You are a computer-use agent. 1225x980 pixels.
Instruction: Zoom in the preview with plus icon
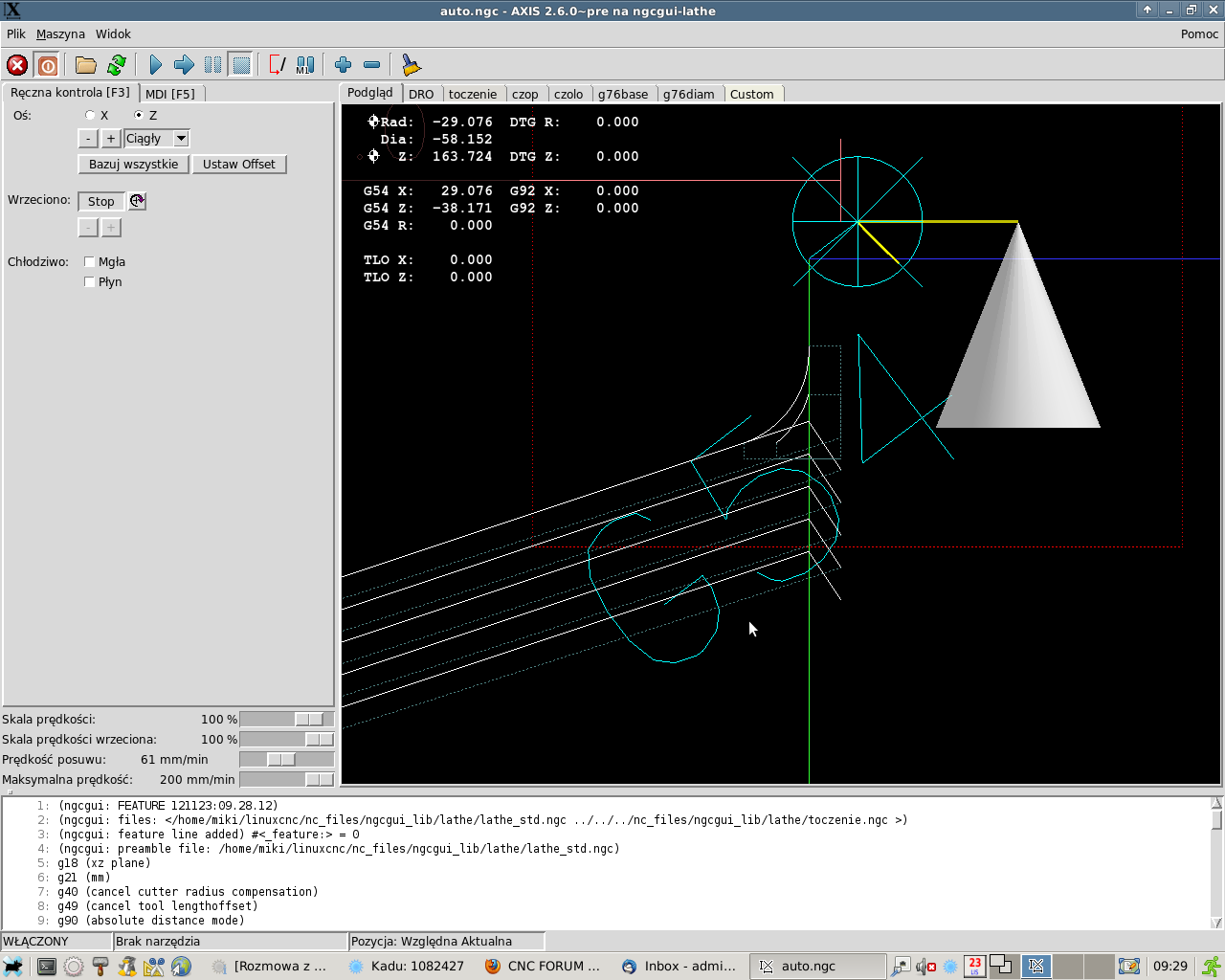(343, 65)
